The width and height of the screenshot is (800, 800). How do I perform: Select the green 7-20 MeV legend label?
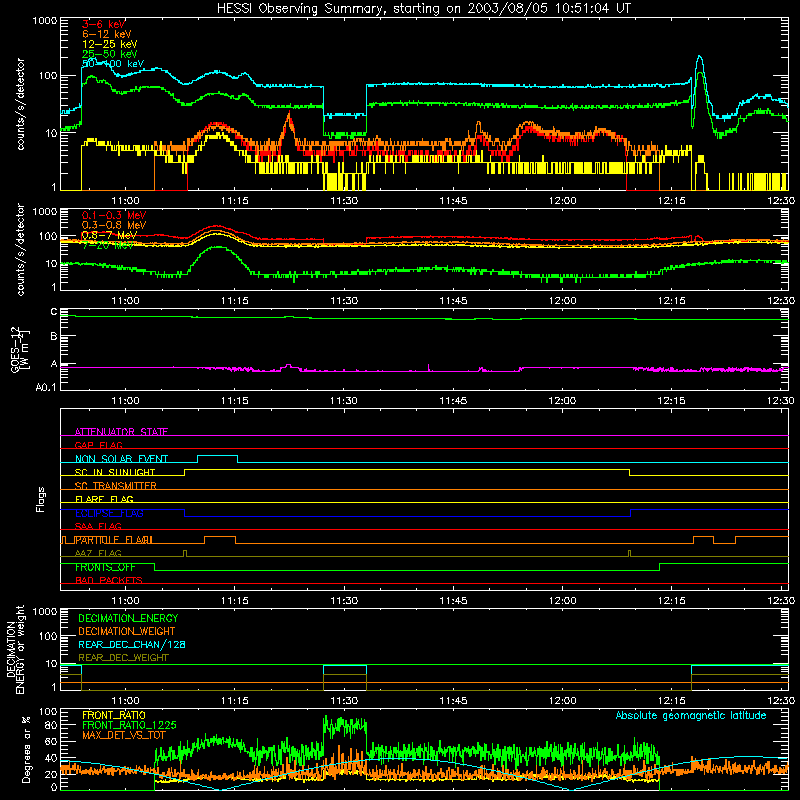click(x=108, y=245)
